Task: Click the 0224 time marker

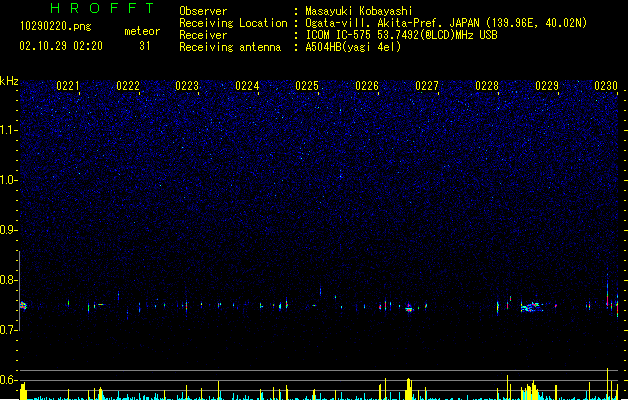Action: point(247,86)
